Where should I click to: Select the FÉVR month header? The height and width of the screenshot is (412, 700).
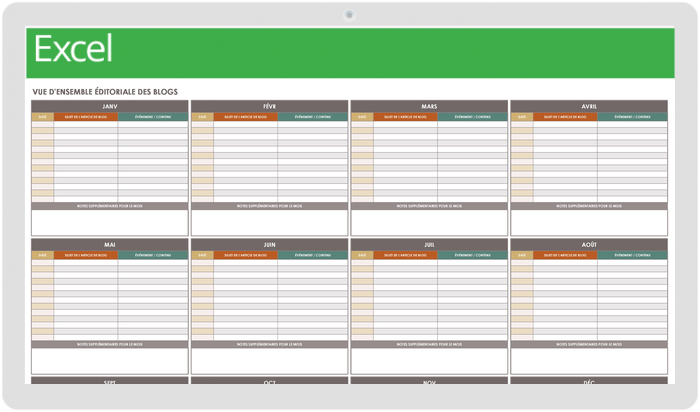(270, 106)
